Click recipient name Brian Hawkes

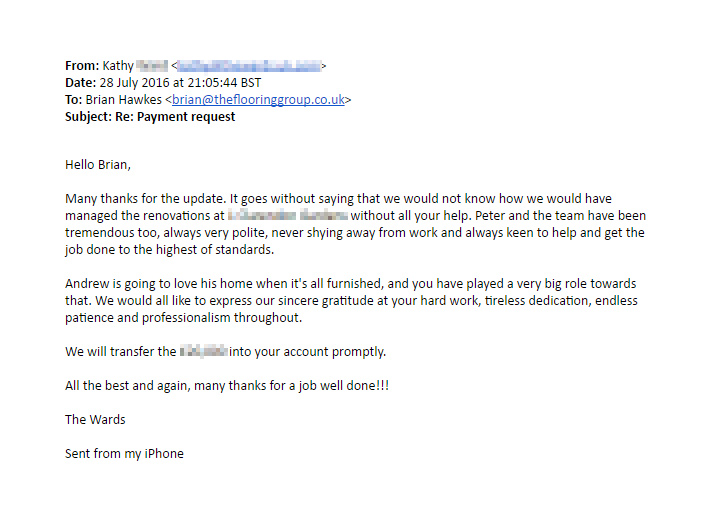point(127,100)
